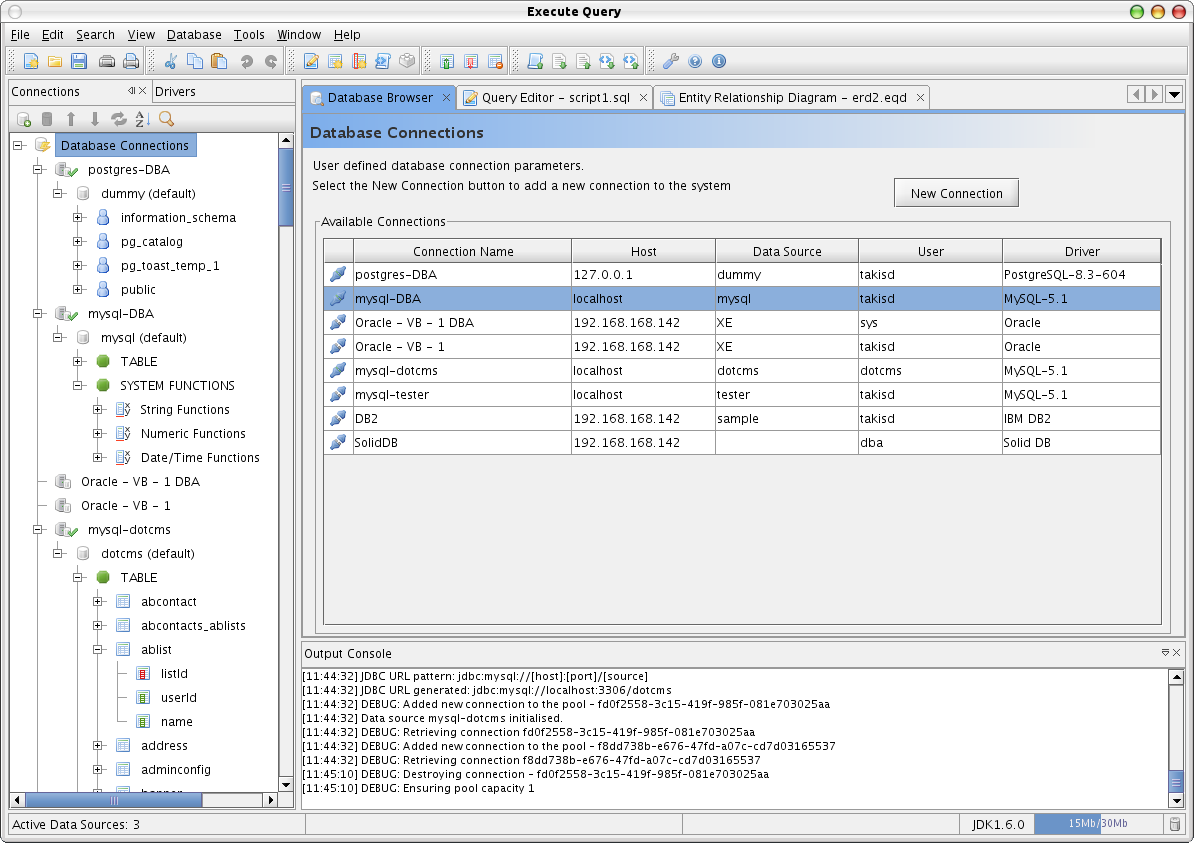Collapse the SYSTEM FUNCTIONS node

[x=78, y=385]
